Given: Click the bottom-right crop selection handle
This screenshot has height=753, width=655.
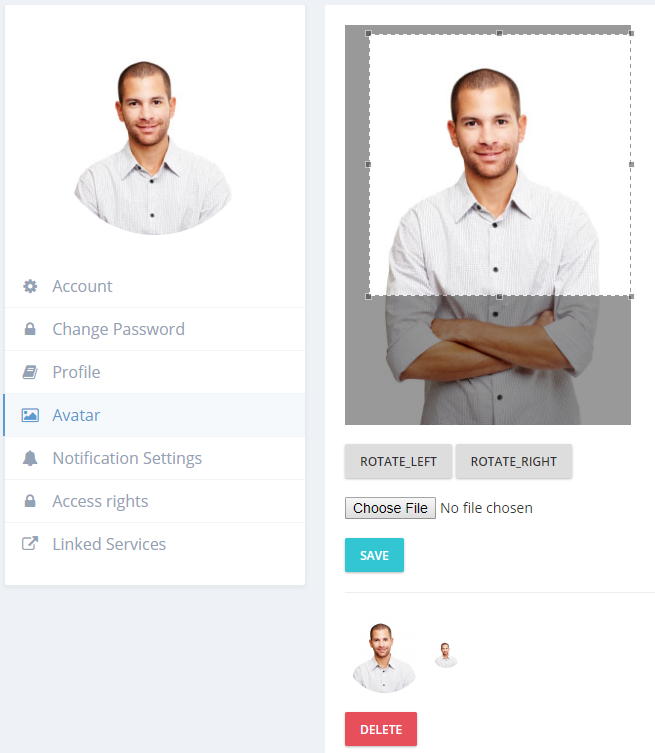Looking at the screenshot, I should pos(631,296).
